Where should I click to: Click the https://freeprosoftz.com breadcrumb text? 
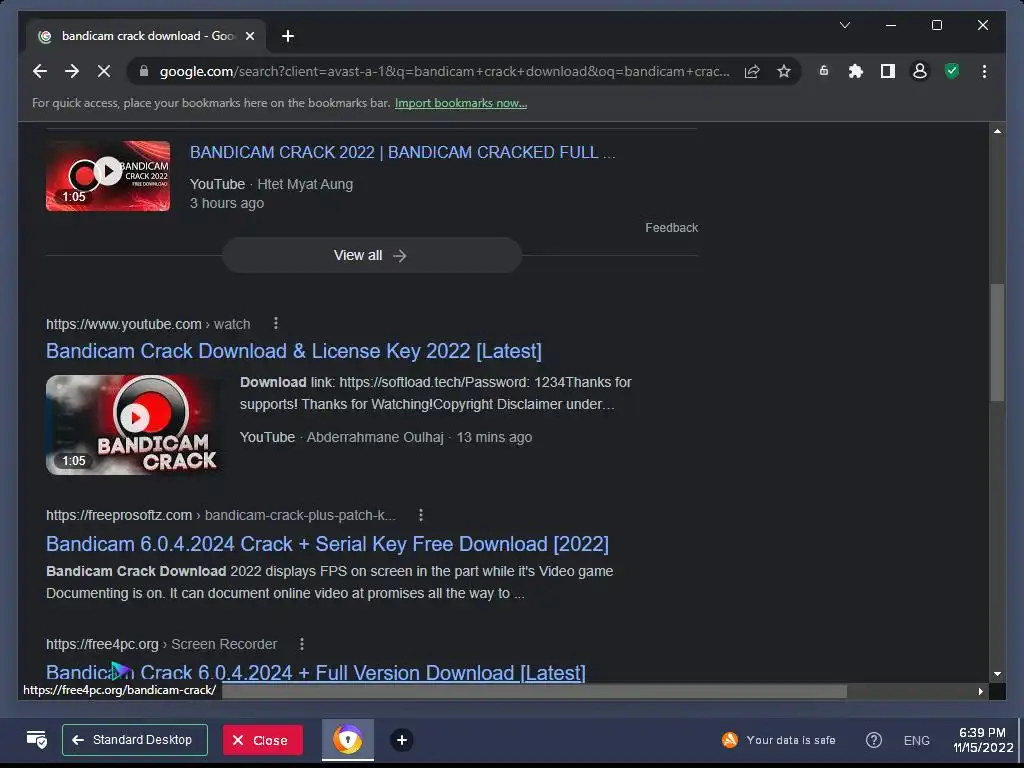[x=119, y=515]
